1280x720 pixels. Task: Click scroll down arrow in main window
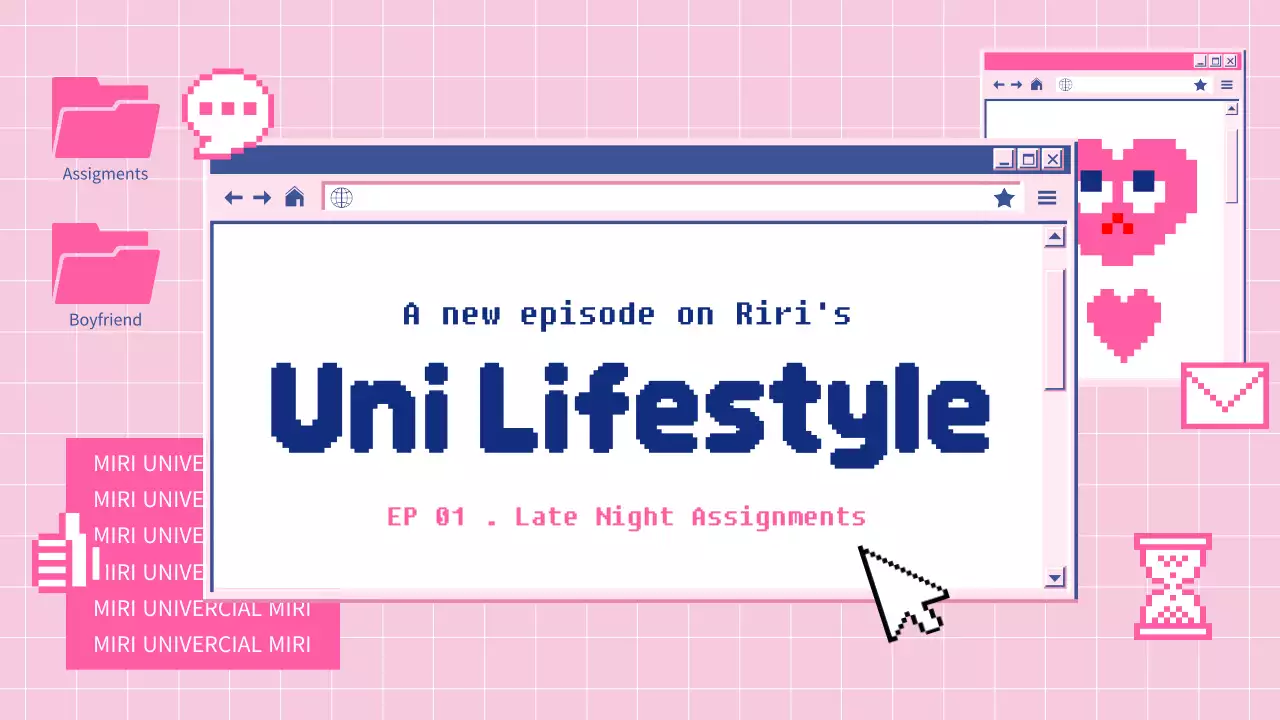[x=1054, y=577]
